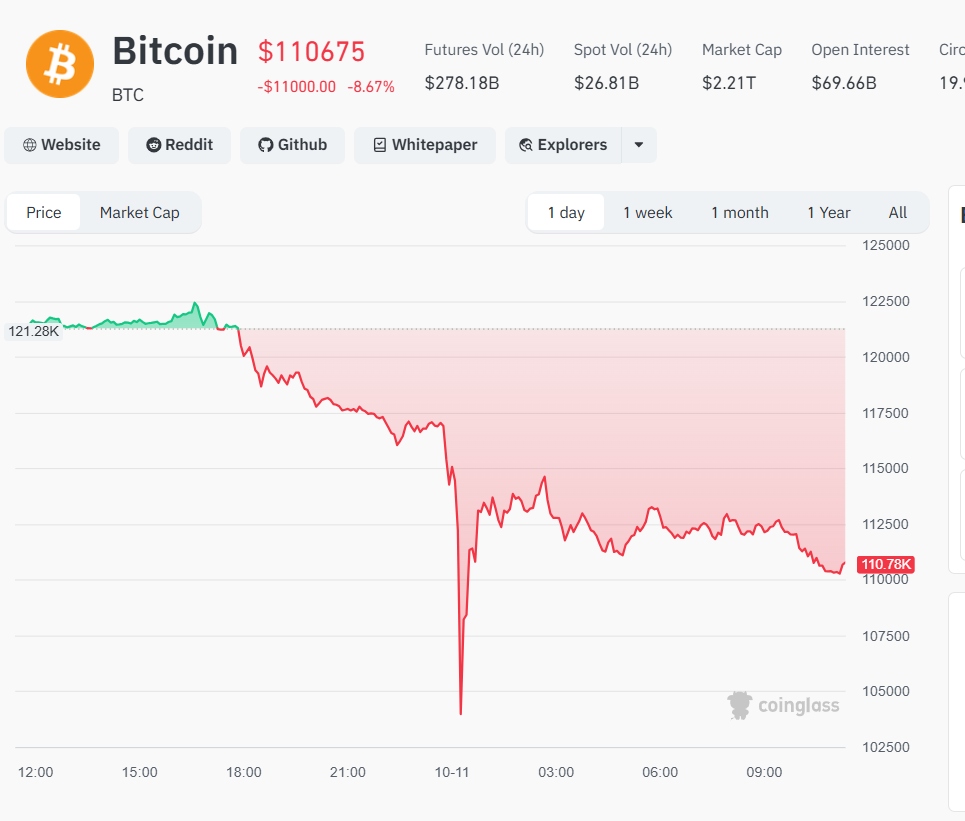Click the Bitcoin logo icon
Viewport: 965px width, 821px height.
tap(60, 64)
